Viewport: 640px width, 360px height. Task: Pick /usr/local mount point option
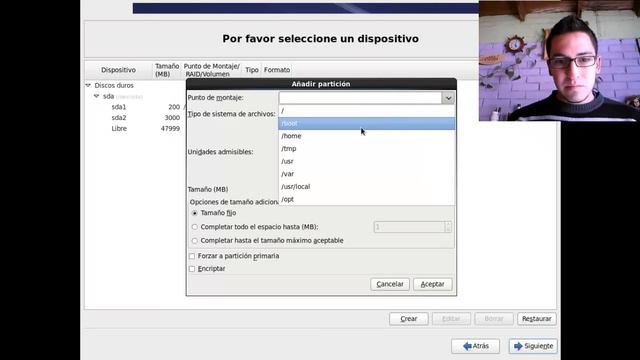pos(367,187)
